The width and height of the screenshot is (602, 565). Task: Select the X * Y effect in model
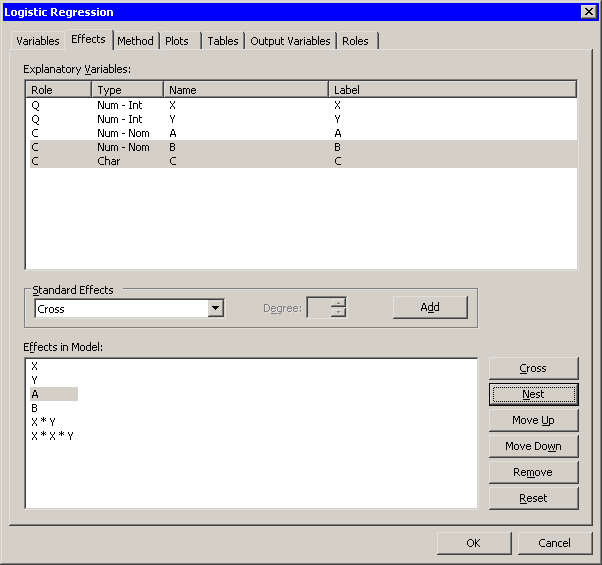[44, 422]
